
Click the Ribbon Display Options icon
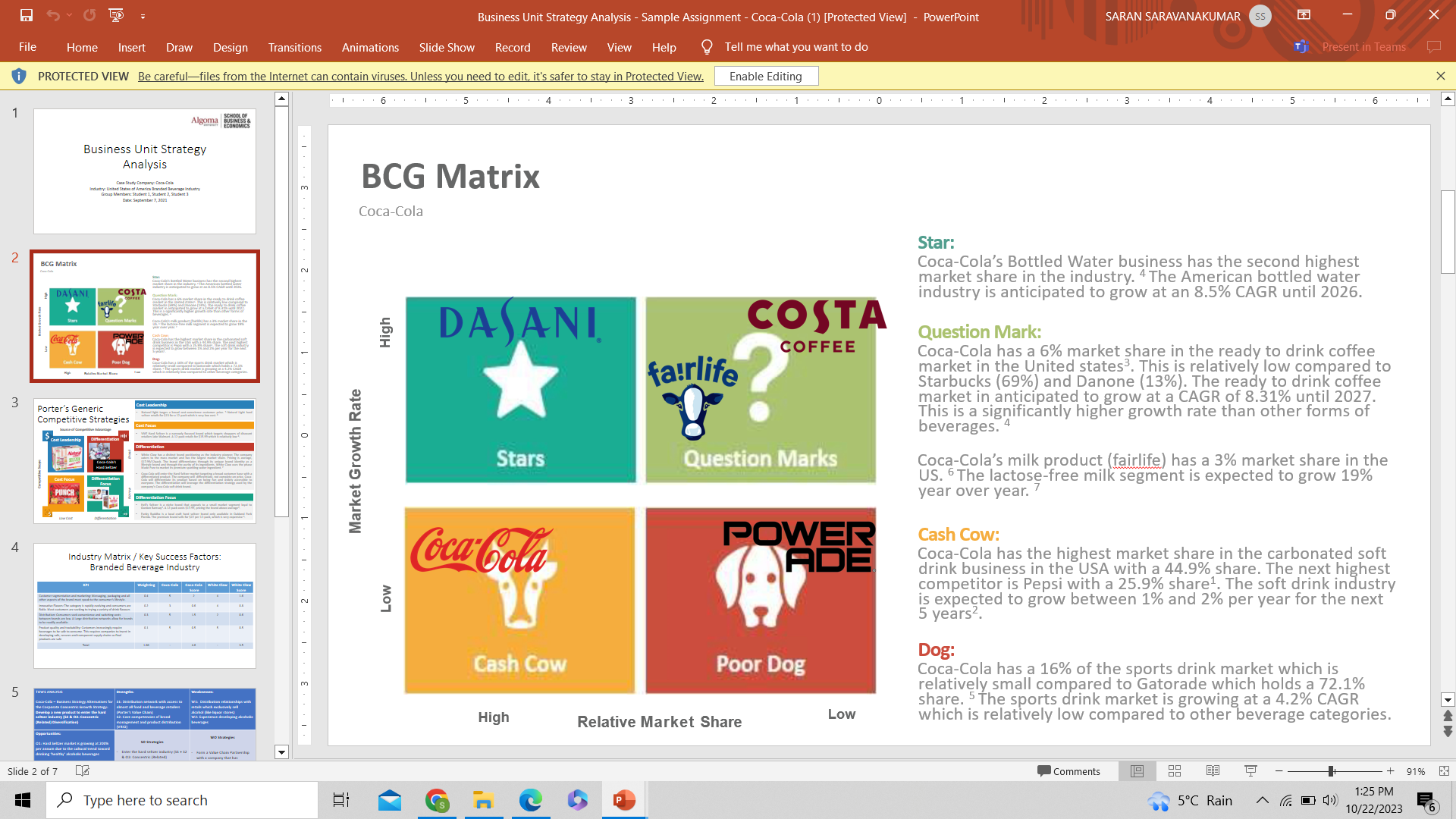tap(1304, 15)
